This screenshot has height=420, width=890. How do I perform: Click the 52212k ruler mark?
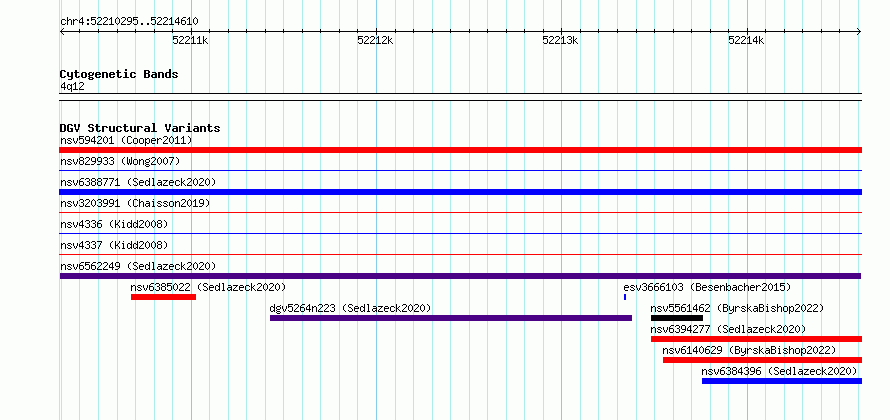(376, 40)
